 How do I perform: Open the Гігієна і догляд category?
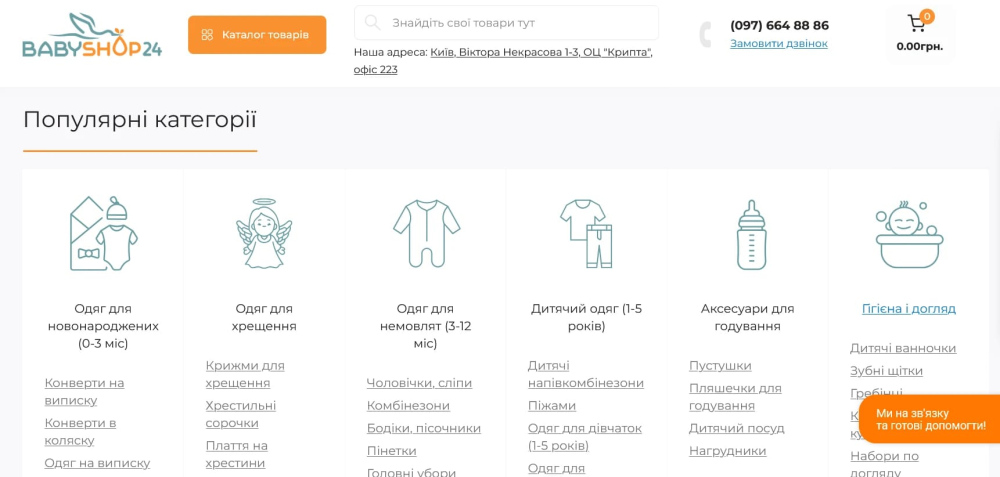click(x=908, y=308)
